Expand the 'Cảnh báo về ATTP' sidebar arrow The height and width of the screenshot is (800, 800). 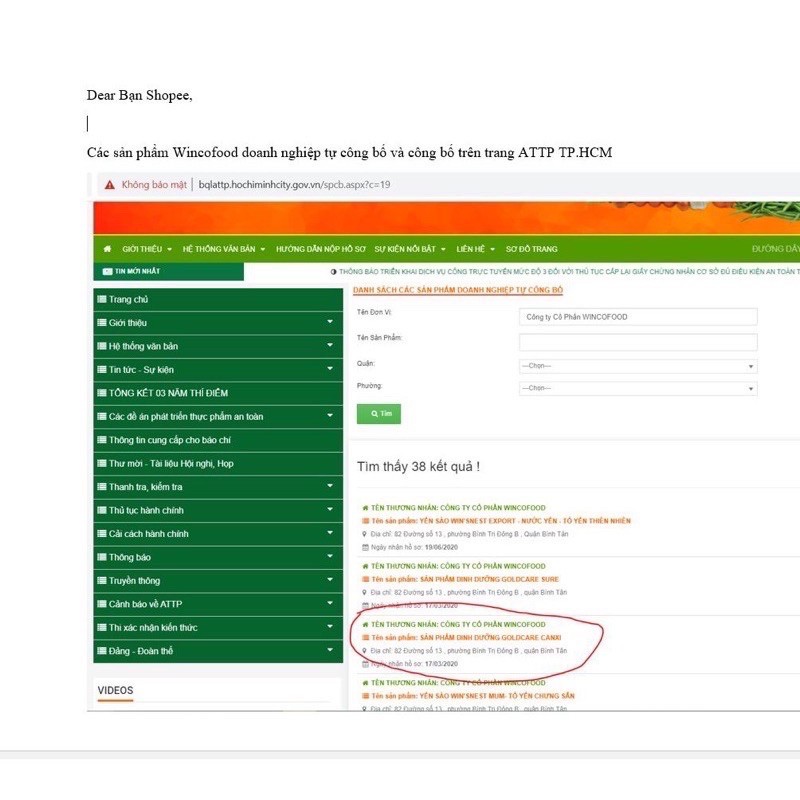330,604
